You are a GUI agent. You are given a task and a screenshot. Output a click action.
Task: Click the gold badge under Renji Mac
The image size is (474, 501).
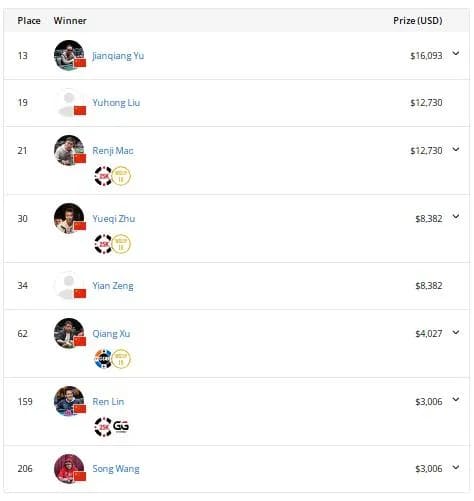coord(121,176)
